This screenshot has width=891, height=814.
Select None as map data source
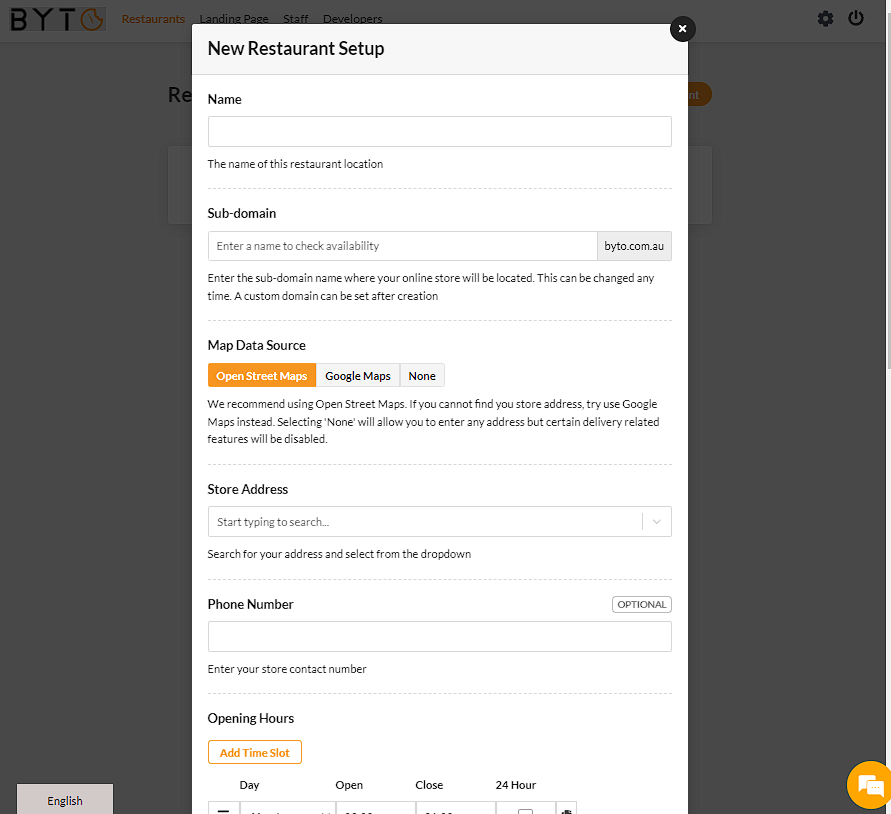(422, 376)
